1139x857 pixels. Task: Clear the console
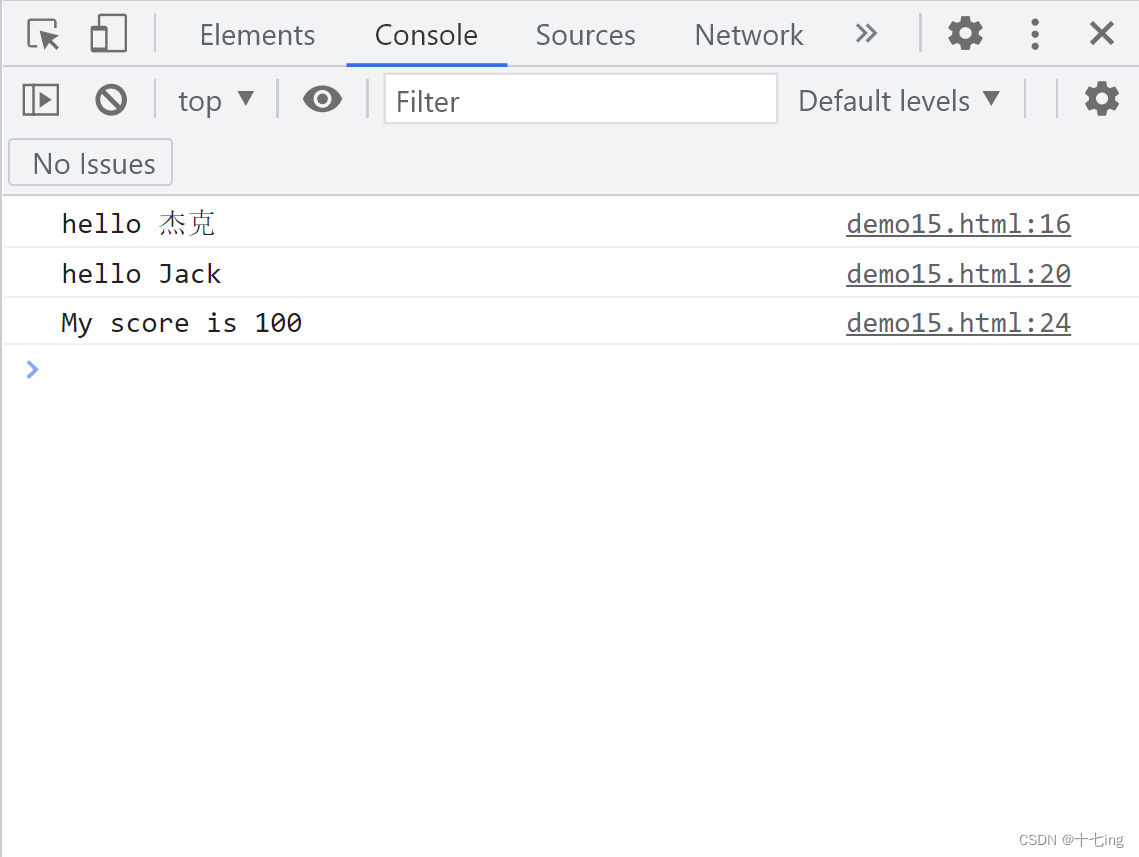coord(111,99)
